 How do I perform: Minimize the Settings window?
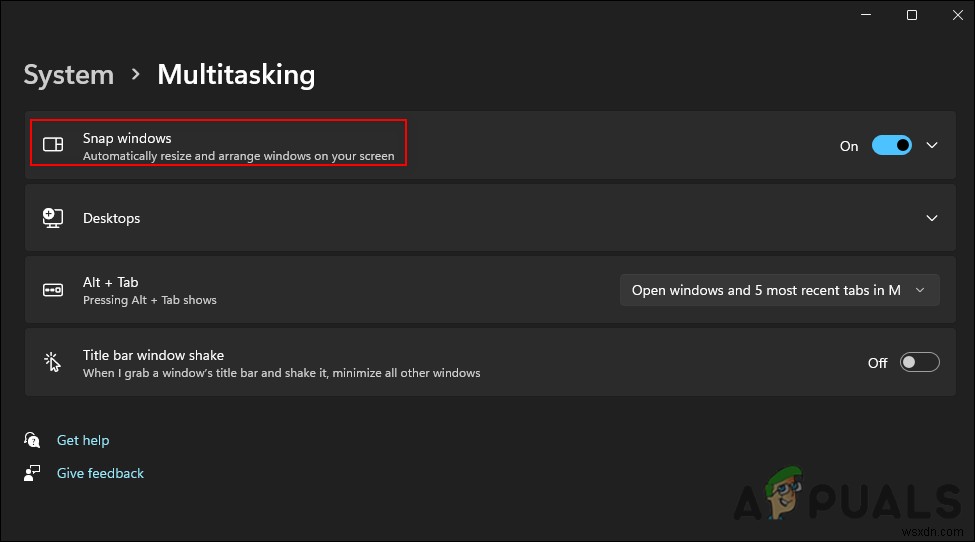tap(866, 15)
